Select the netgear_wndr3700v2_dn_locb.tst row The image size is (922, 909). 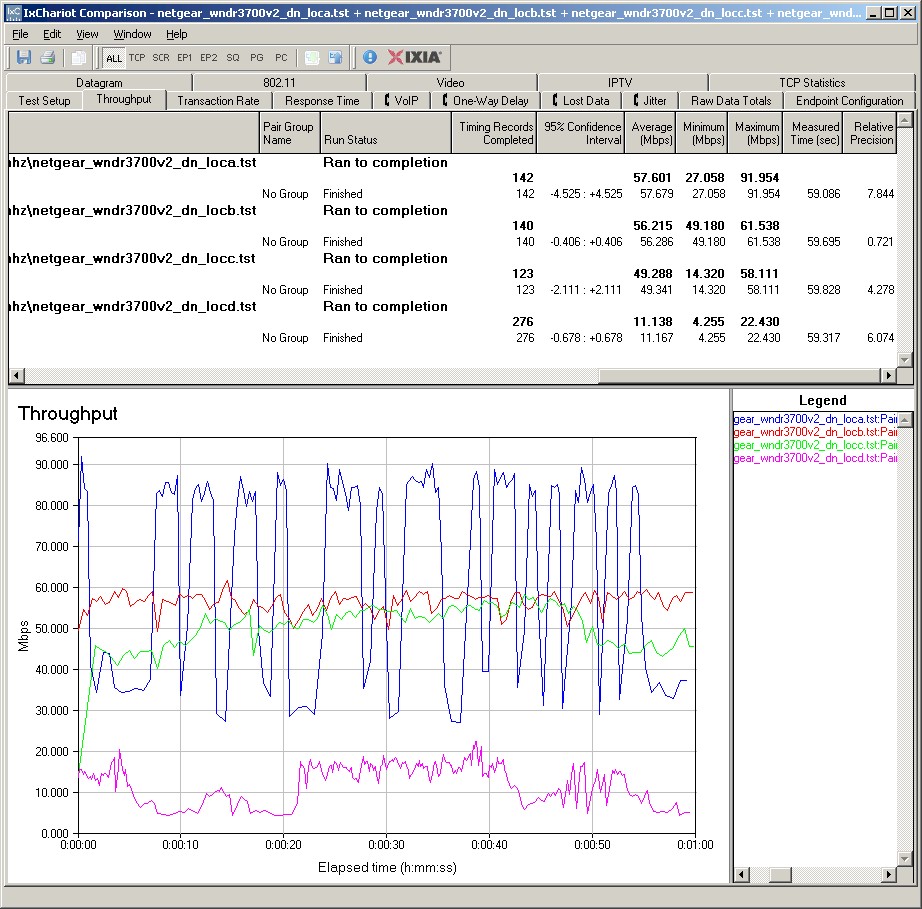coord(452,210)
